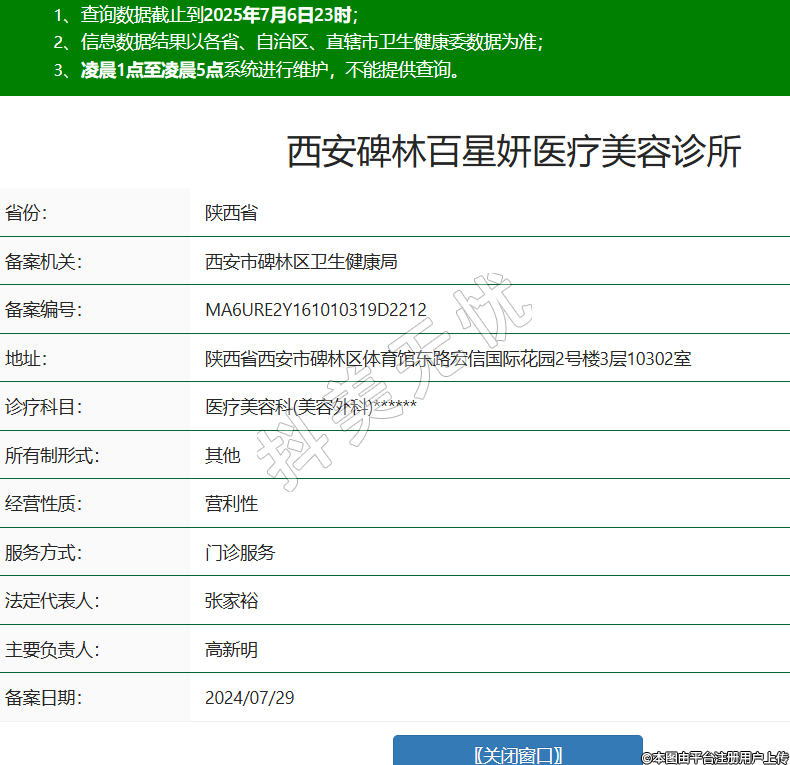This screenshot has height=765, width=790.
Task: Click the 关闭窗口 button
Action: tap(517, 752)
